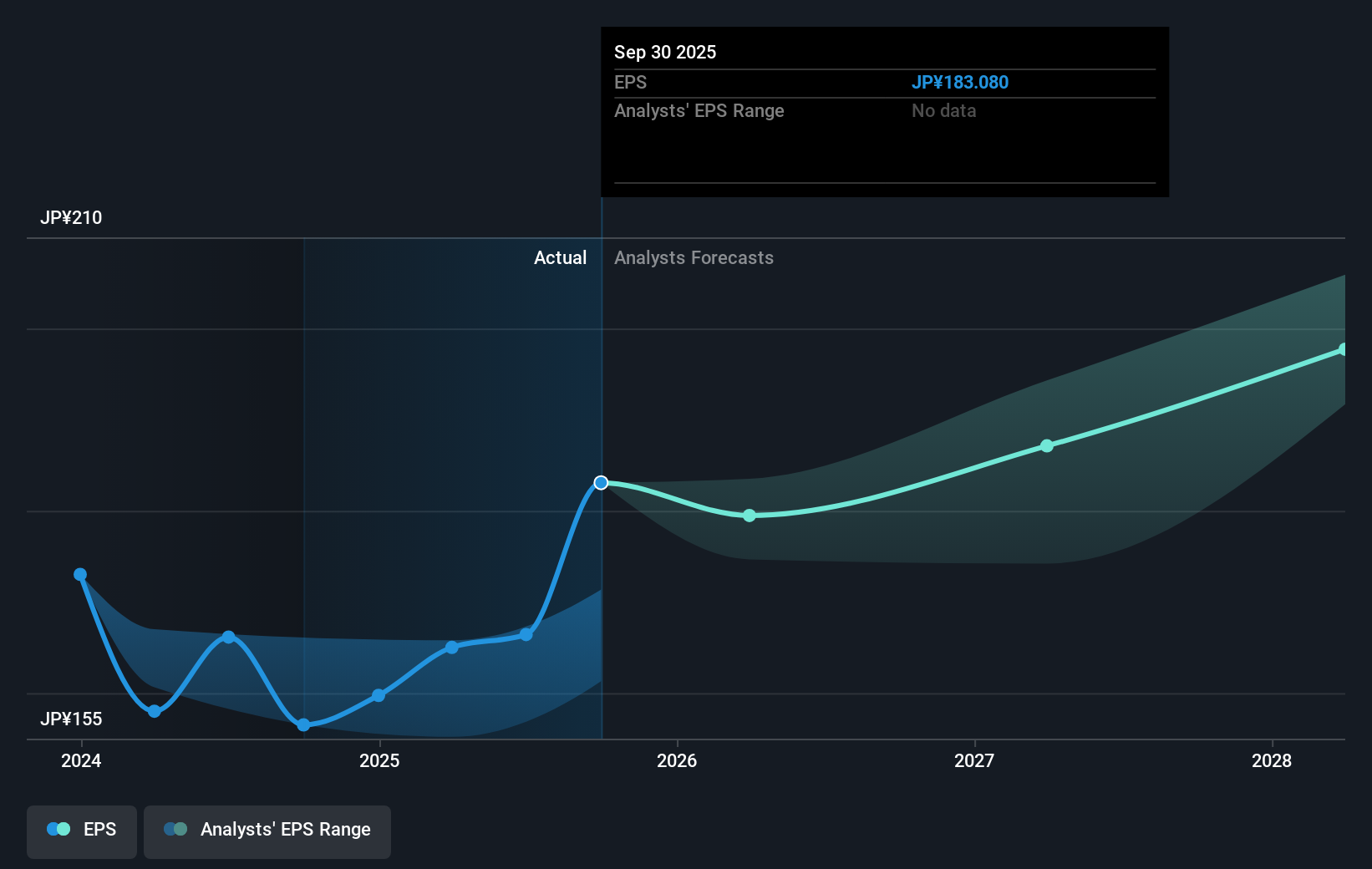
Task: Switch to the Actual section label
Action: click(560, 258)
